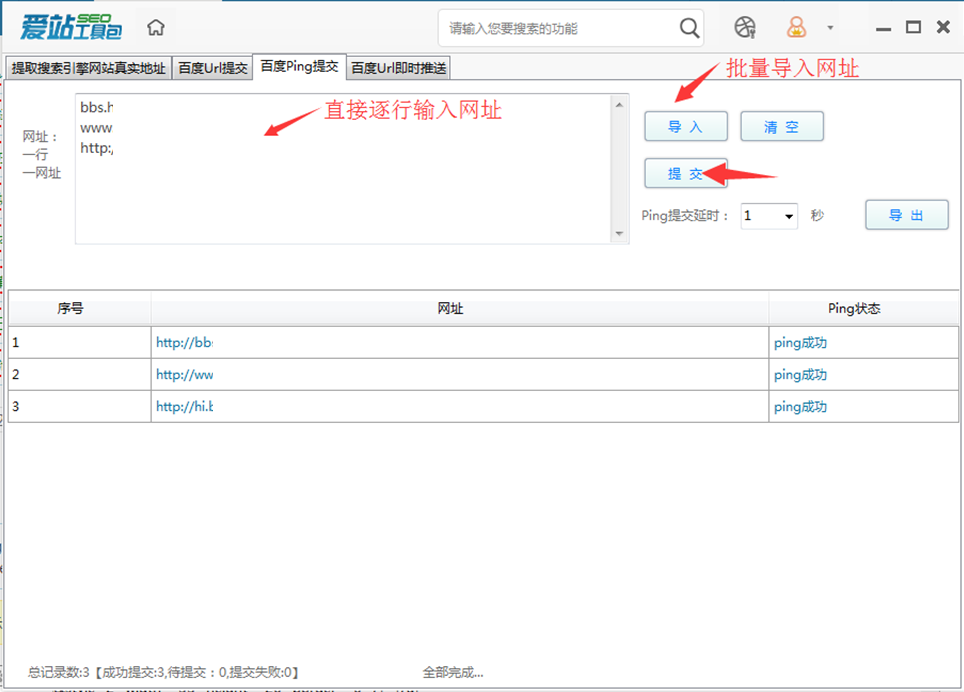Click the 导出 export button
Screen dimensions: 964x692
coord(906,214)
